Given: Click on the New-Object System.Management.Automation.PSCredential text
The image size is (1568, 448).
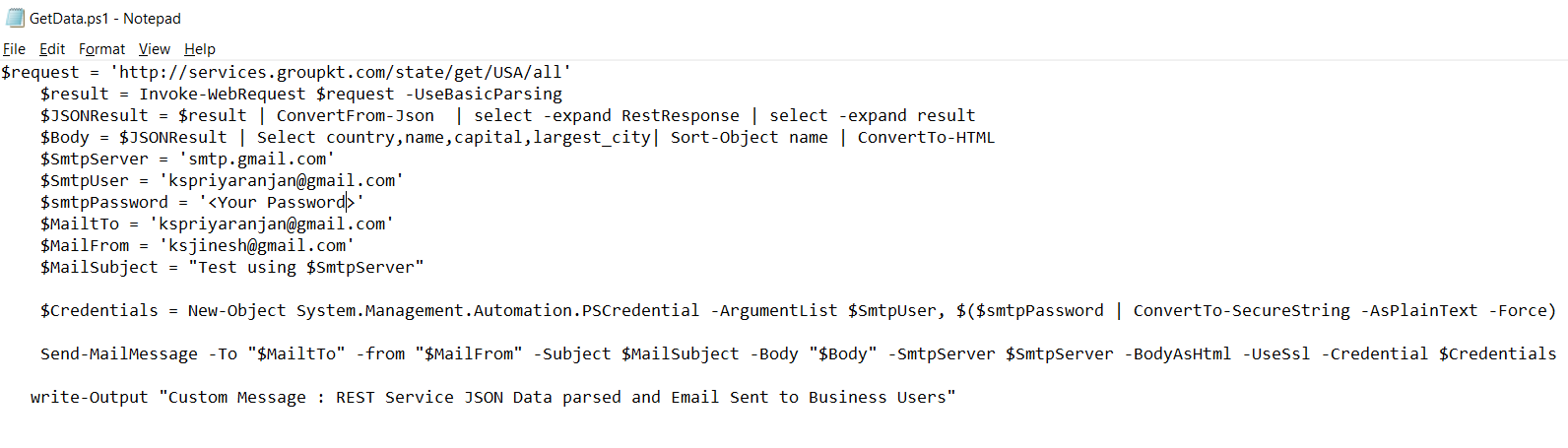Looking at the screenshot, I should click(443, 310).
